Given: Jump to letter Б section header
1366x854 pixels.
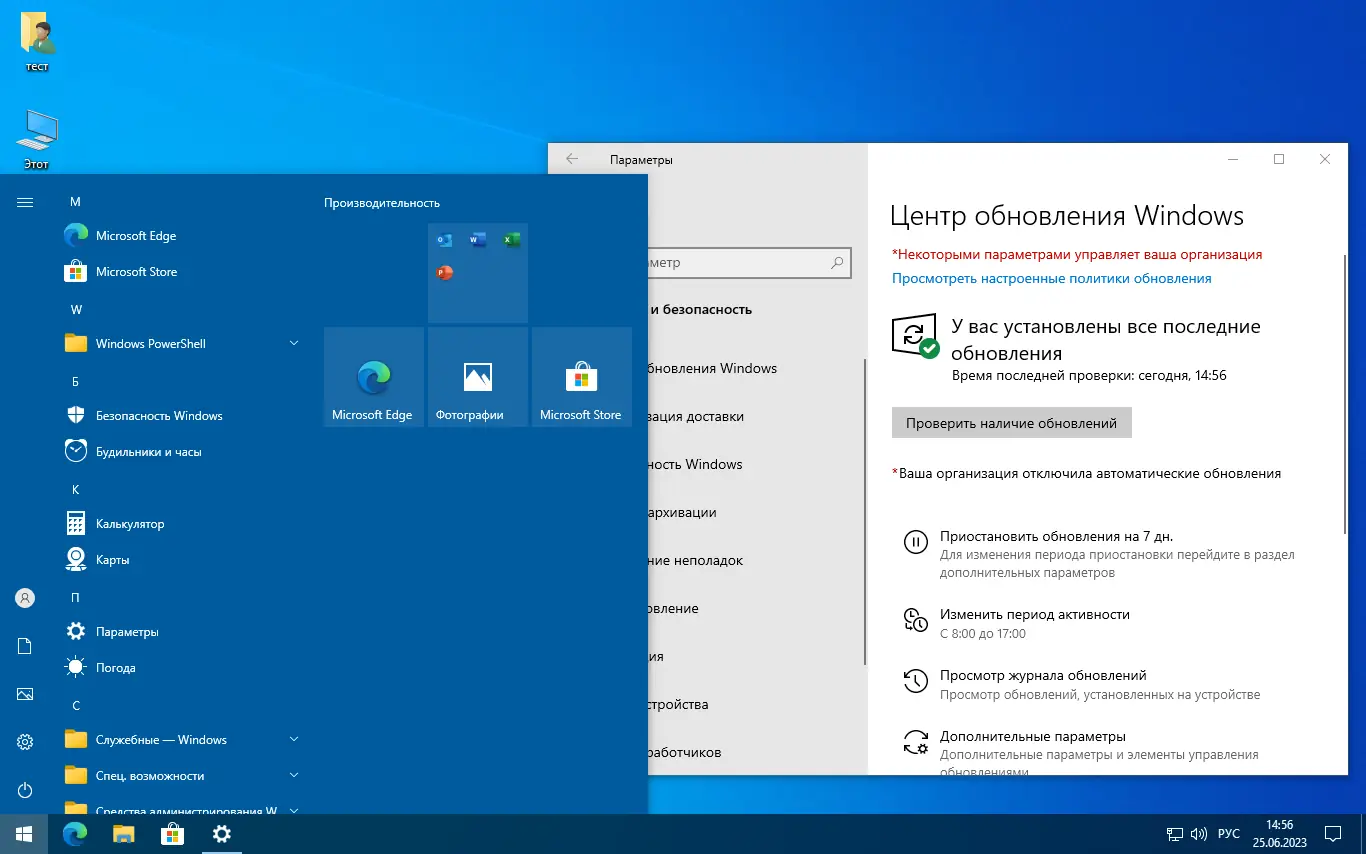Looking at the screenshot, I should (x=75, y=382).
